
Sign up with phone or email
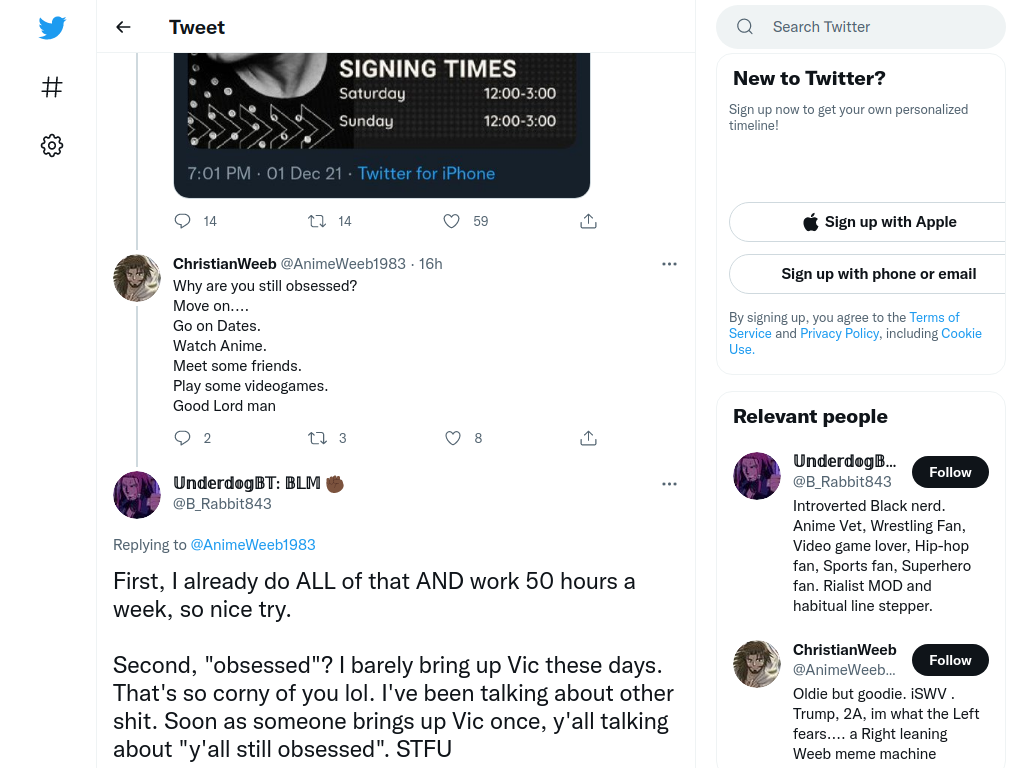click(876, 274)
